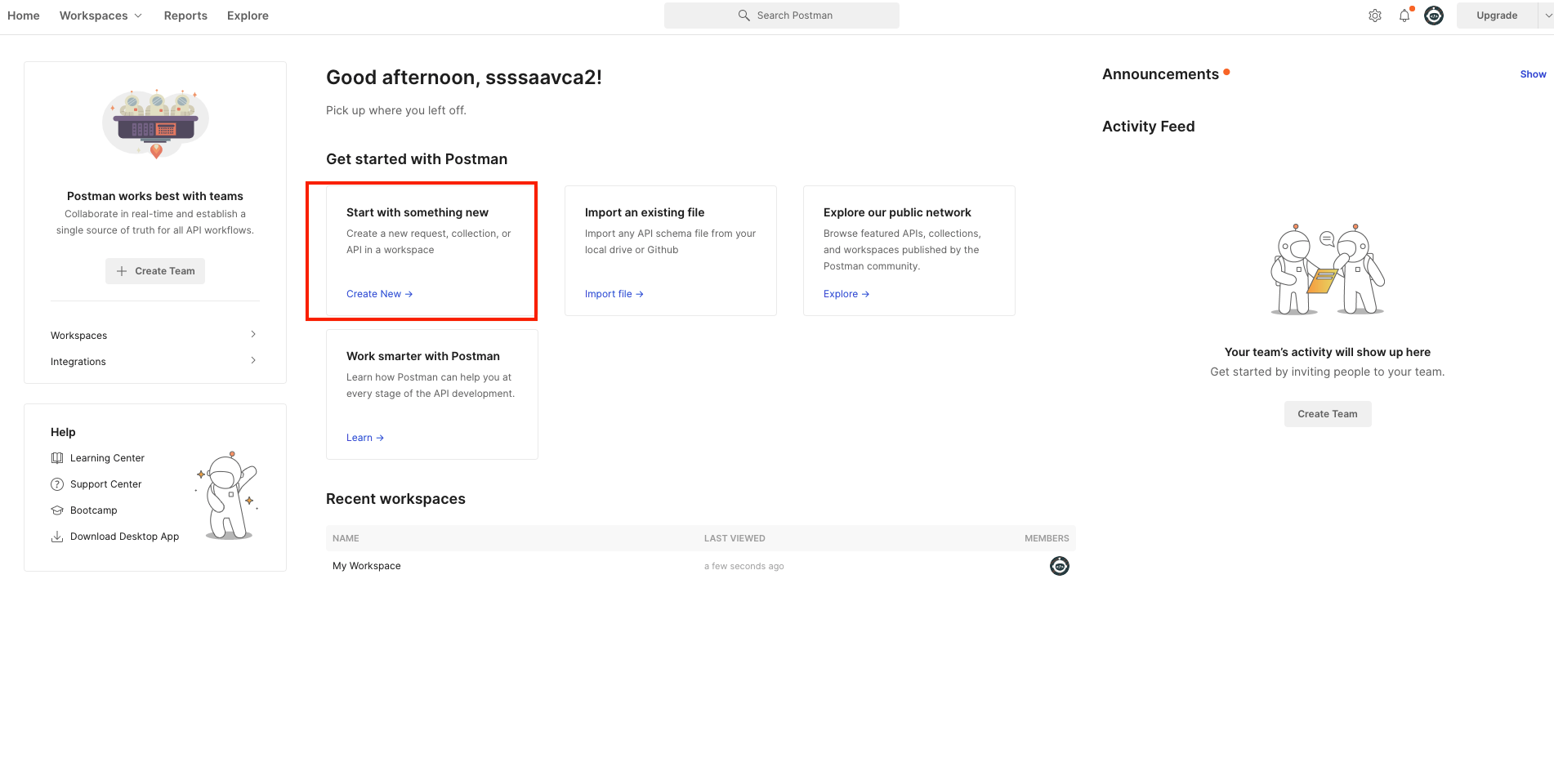The image size is (1554, 784).
Task: Click the Create New link
Action: [x=379, y=294]
